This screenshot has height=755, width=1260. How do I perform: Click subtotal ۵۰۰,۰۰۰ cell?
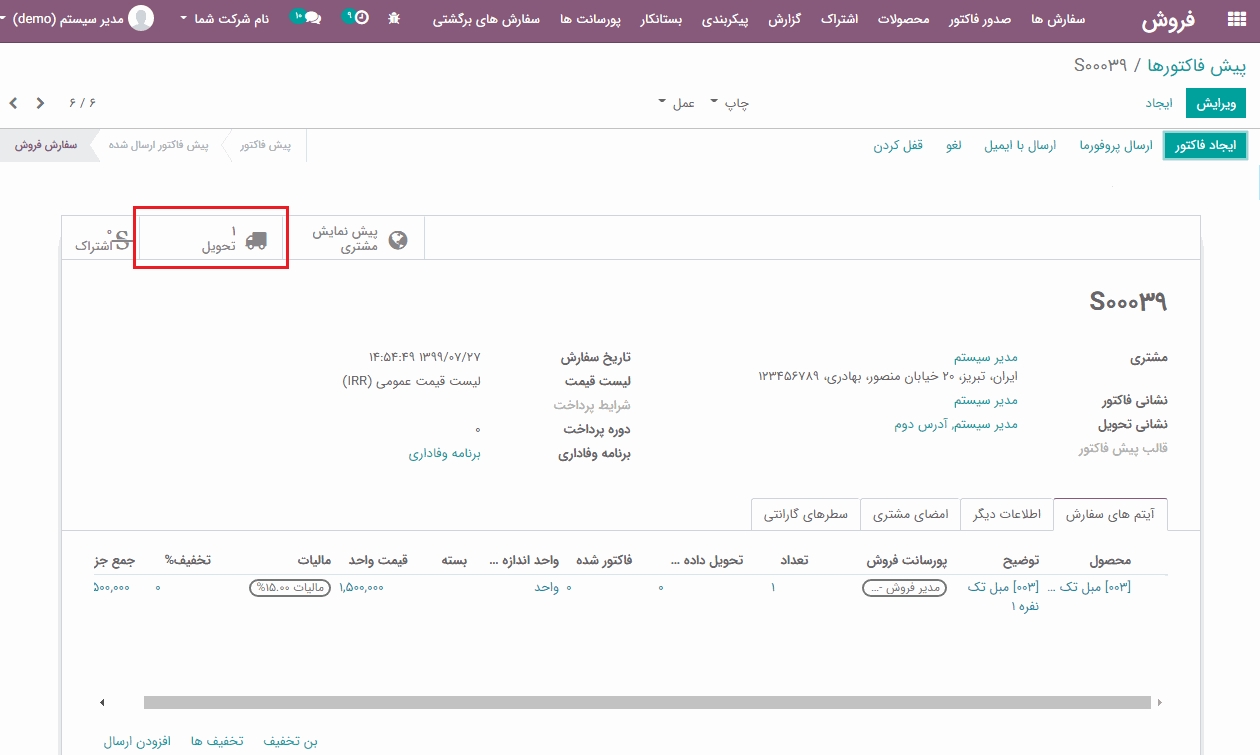coord(111,587)
